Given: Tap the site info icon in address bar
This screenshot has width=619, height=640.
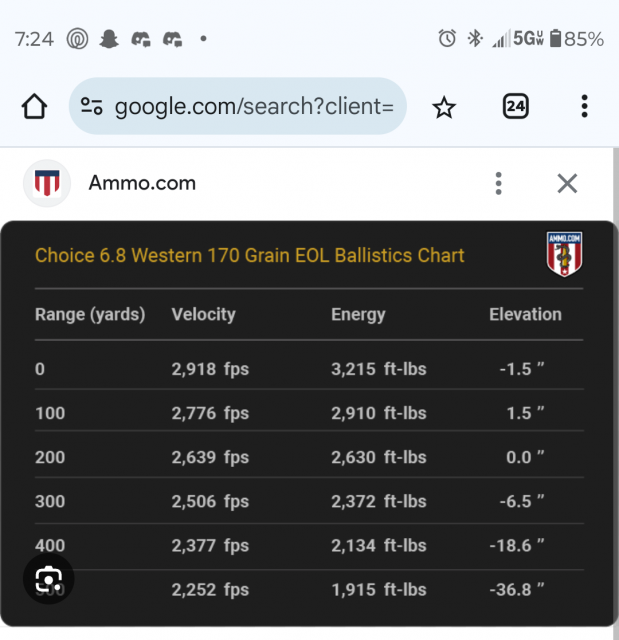Looking at the screenshot, I should 92,106.
